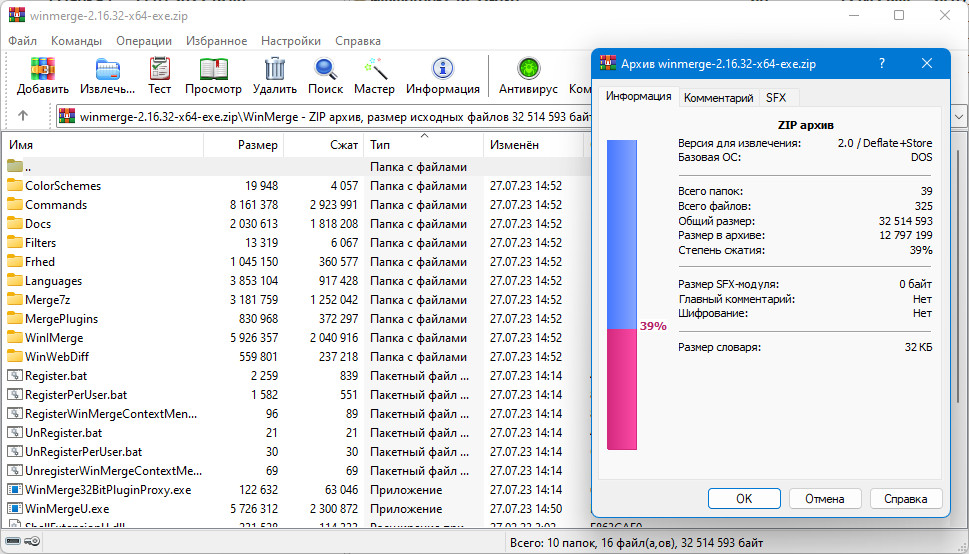
Task: Click the Register.bat file icon
Action: [15, 375]
